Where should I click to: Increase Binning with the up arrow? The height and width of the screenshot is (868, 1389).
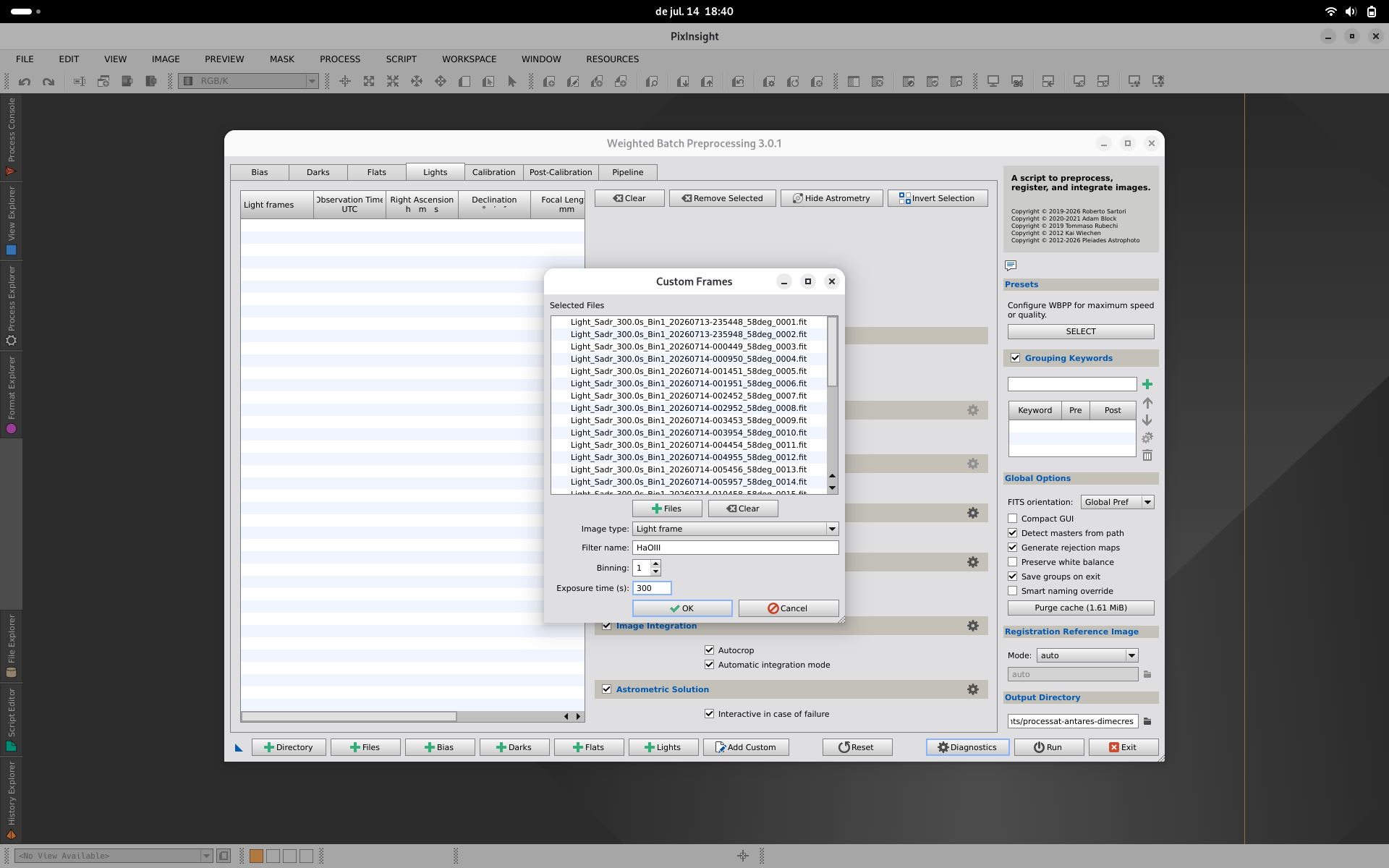pos(655,564)
